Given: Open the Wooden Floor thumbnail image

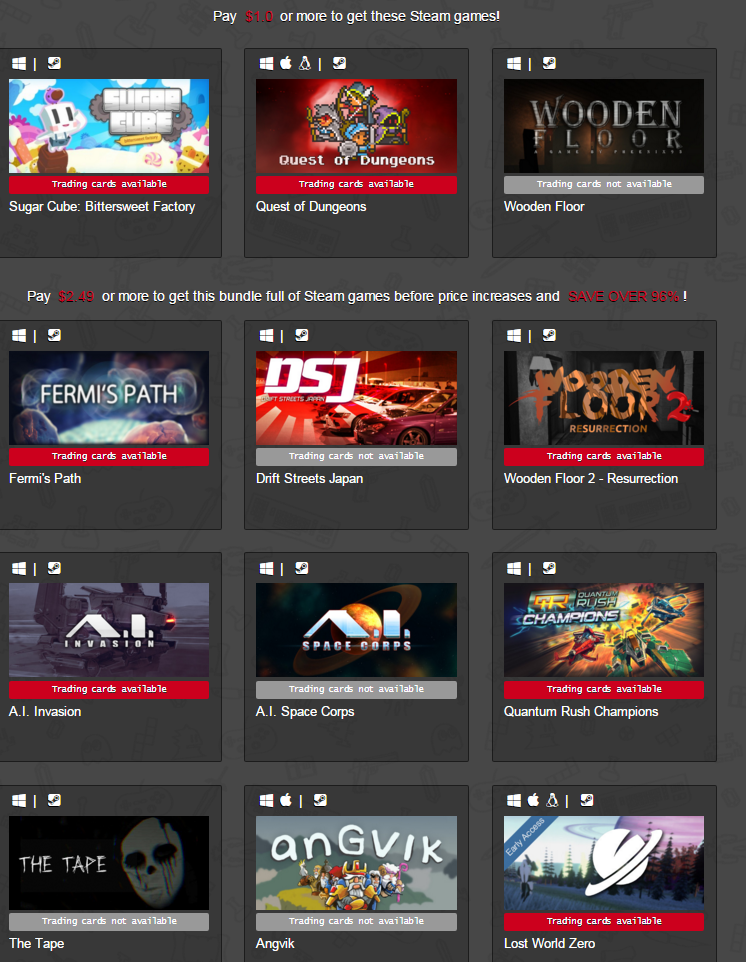Looking at the screenshot, I should pos(604,126).
